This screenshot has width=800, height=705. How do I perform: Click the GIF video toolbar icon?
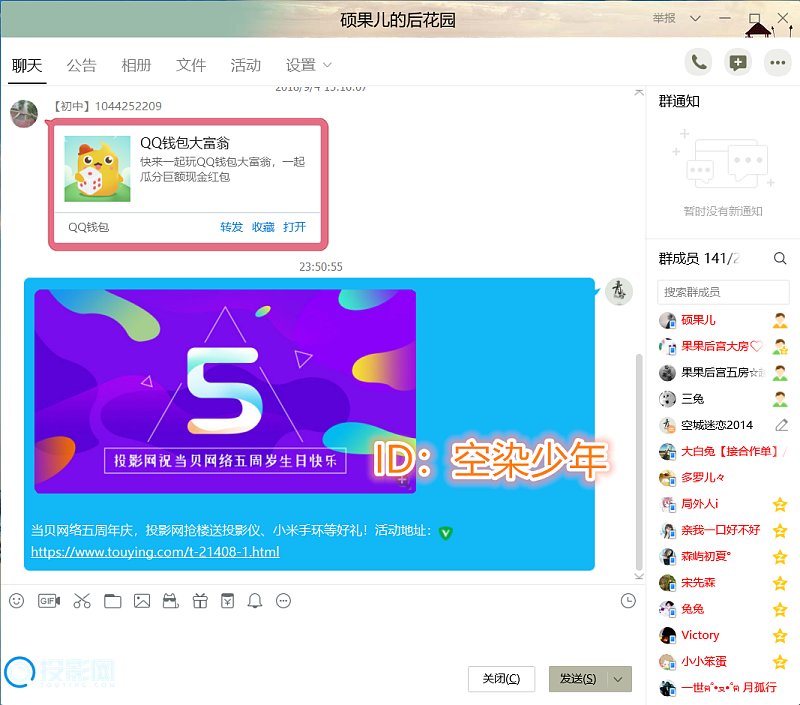tap(49, 601)
